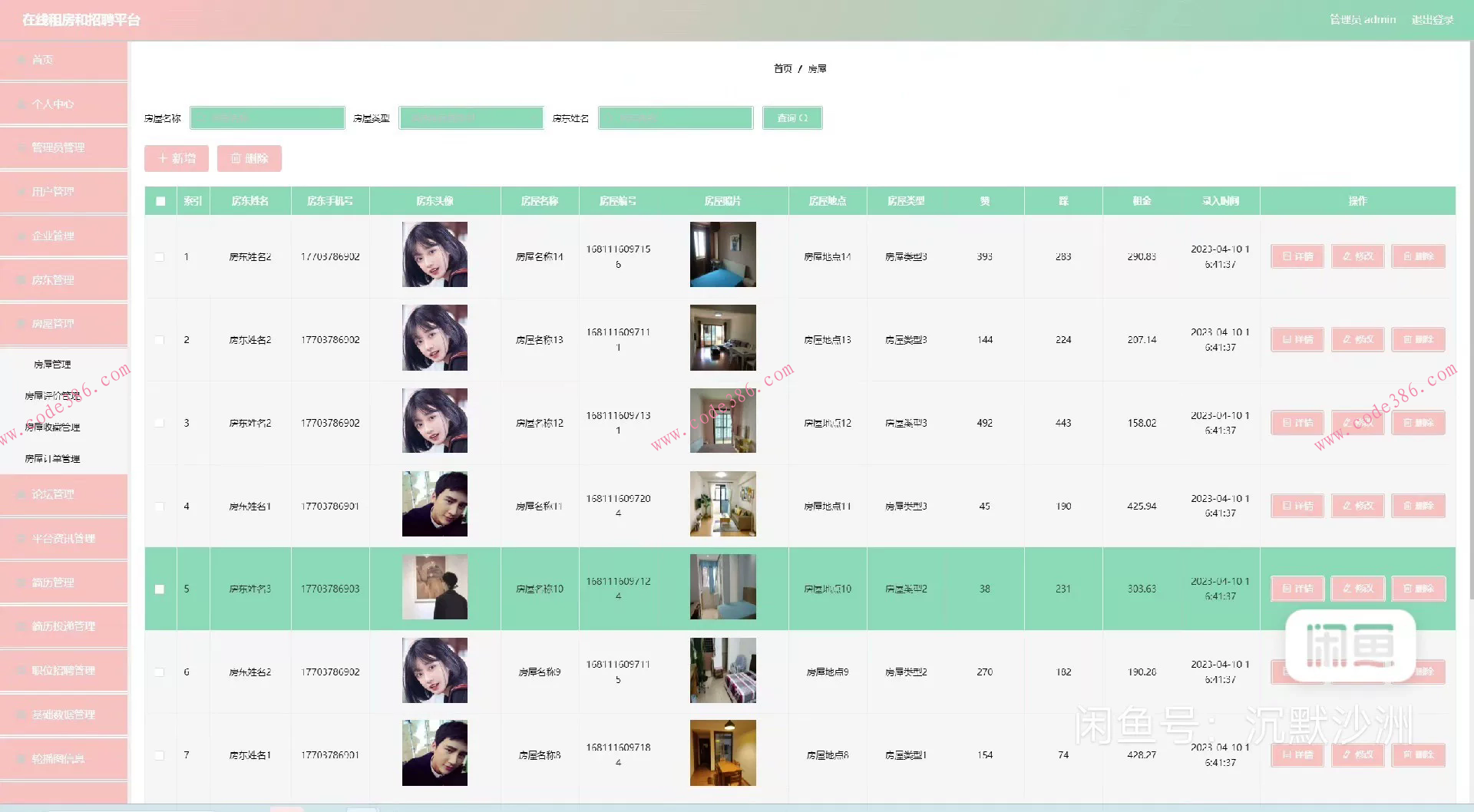
Task: Expand the 简历管理 sidebar section
Action: [x=64, y=583]
